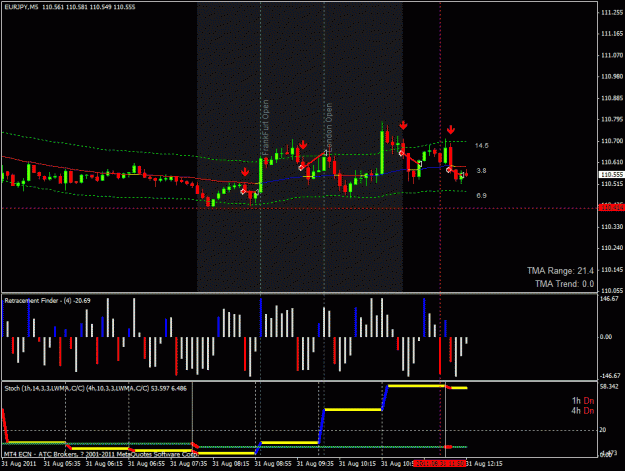Click the lower band value beside the bottom green band
The image size is (625, 471).
point(482,196)
